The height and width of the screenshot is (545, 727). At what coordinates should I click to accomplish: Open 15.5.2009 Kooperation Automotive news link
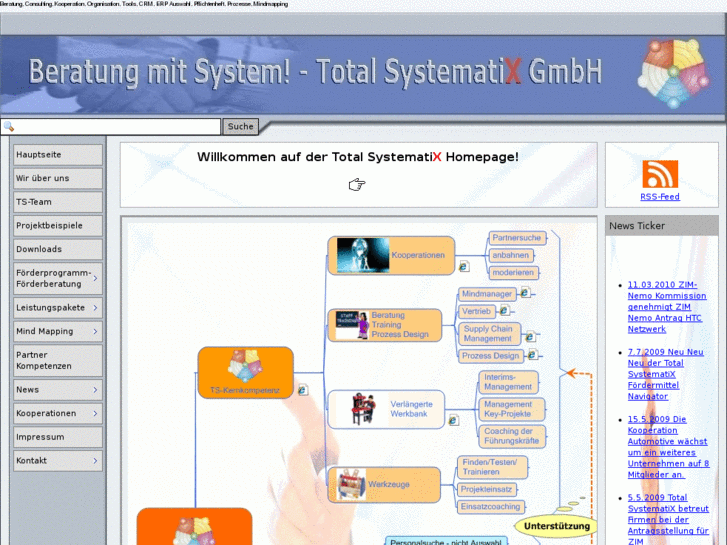click(668, 447)
